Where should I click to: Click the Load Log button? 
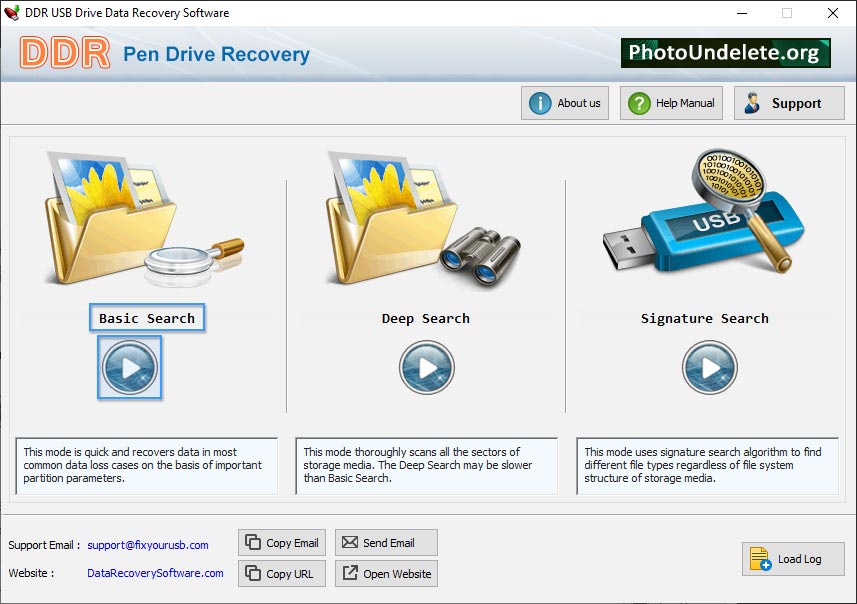(793, 559)
